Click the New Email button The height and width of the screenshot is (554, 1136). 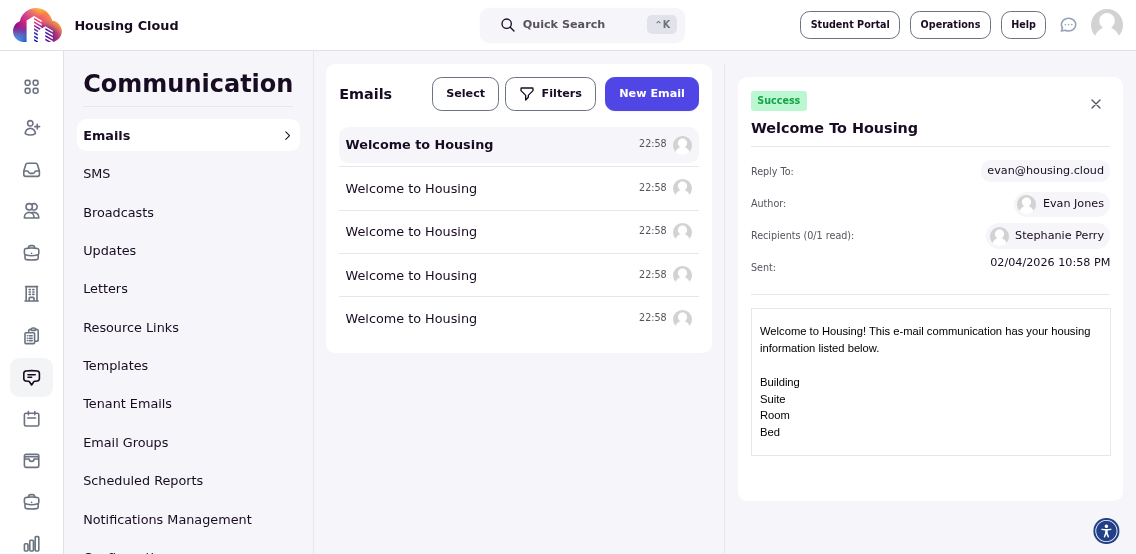651,94
